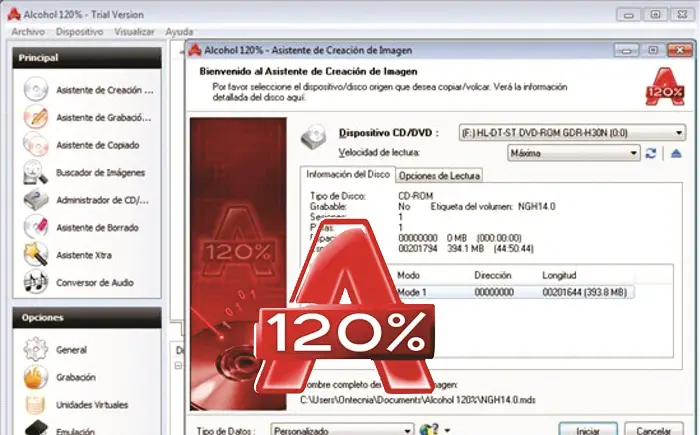Image resolution: width=700 pixels, height=435 pixels.
Task: Select the Mode 1 track row
Action: point(515,292)
